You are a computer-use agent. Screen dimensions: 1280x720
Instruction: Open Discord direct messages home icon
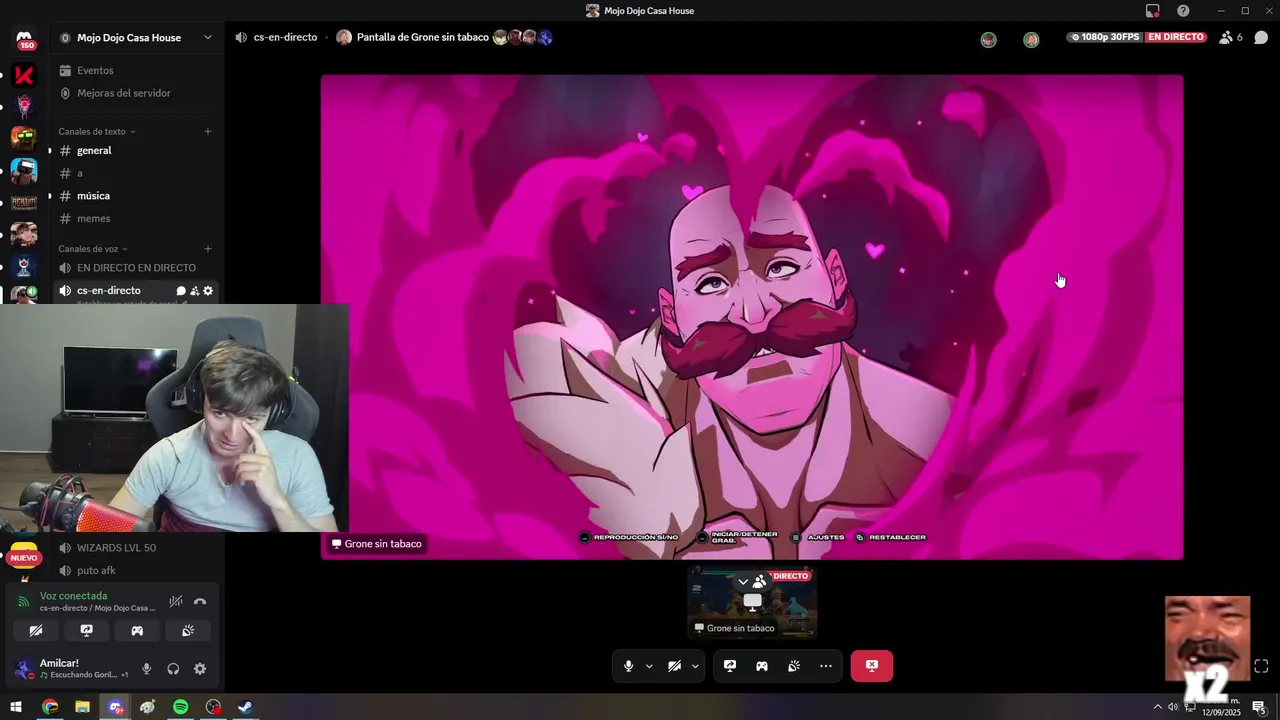pyautogui.click(x=25, y=40)
